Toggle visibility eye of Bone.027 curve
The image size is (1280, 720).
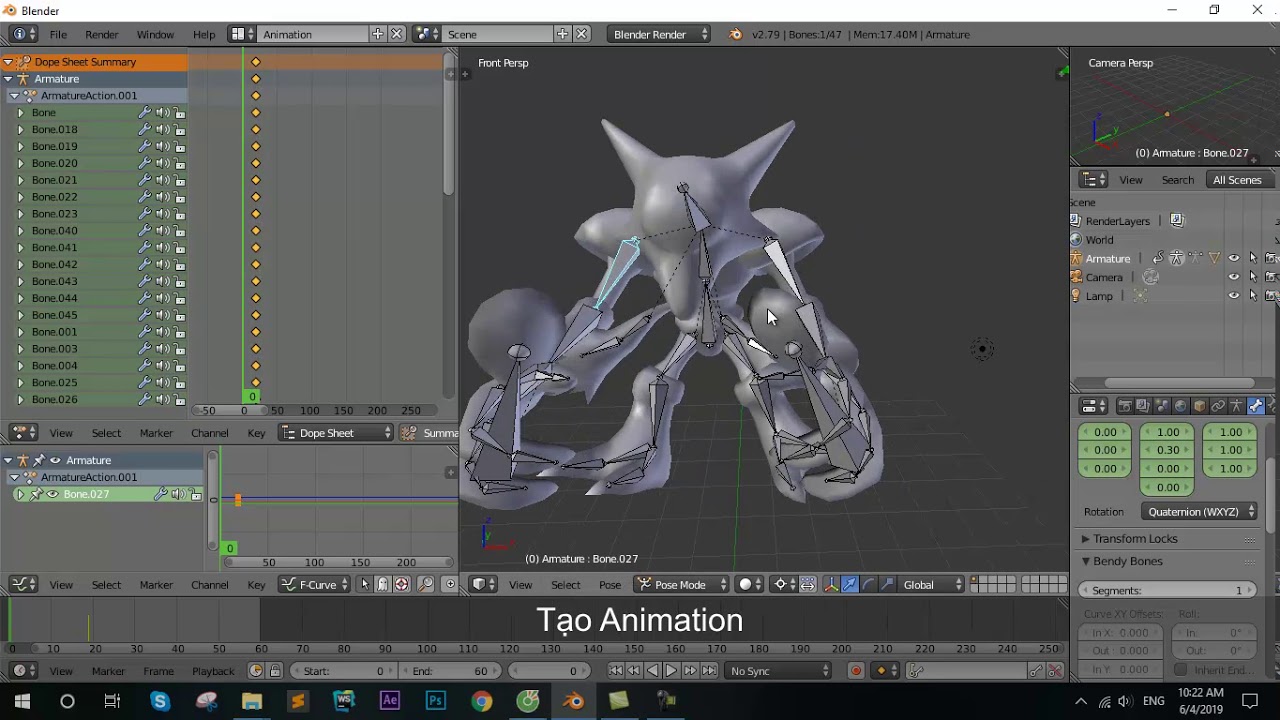pyautogui.click(x=52, y=495)
